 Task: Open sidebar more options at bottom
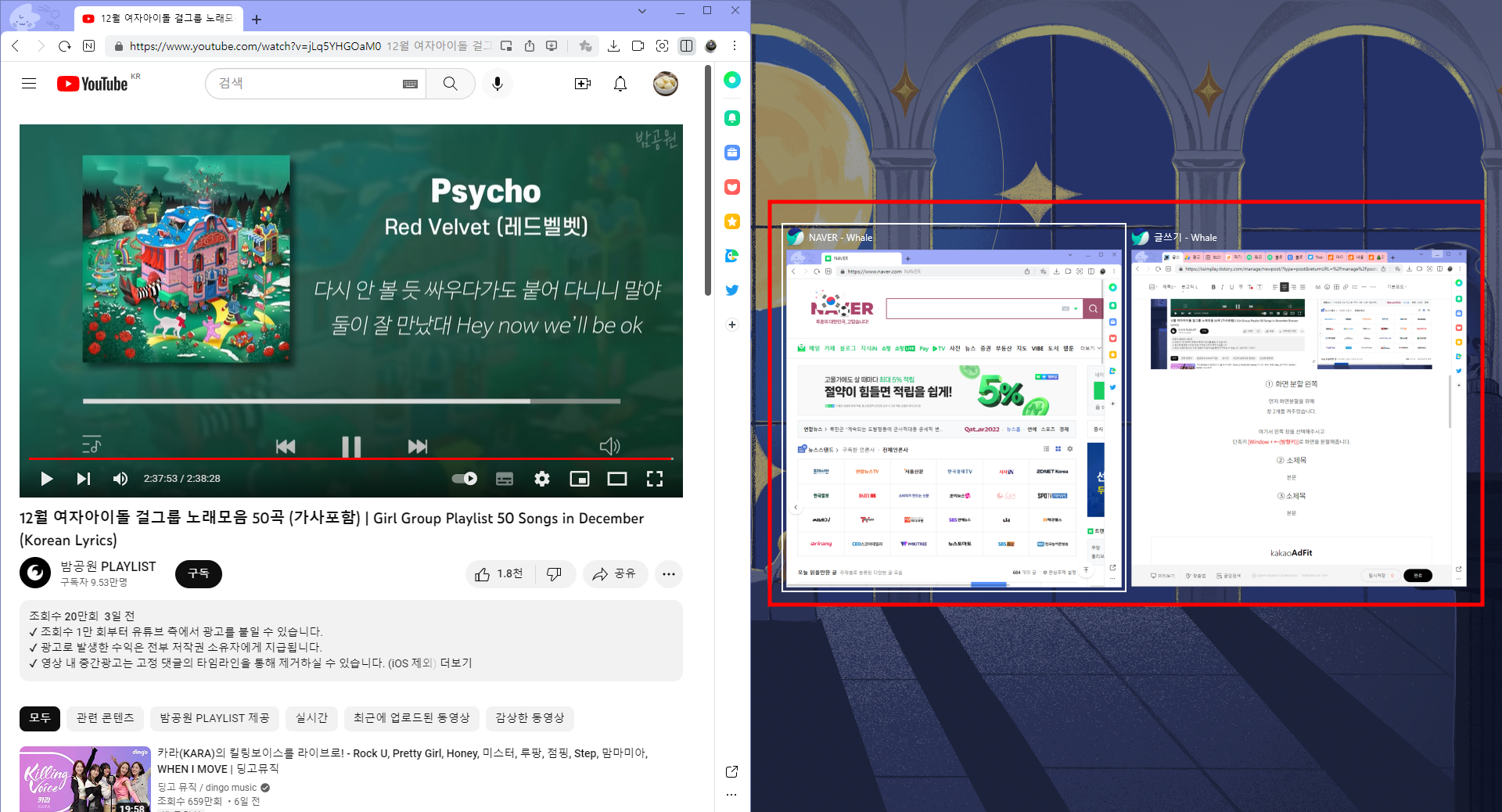pyautogui.click(x=731, y=795)
